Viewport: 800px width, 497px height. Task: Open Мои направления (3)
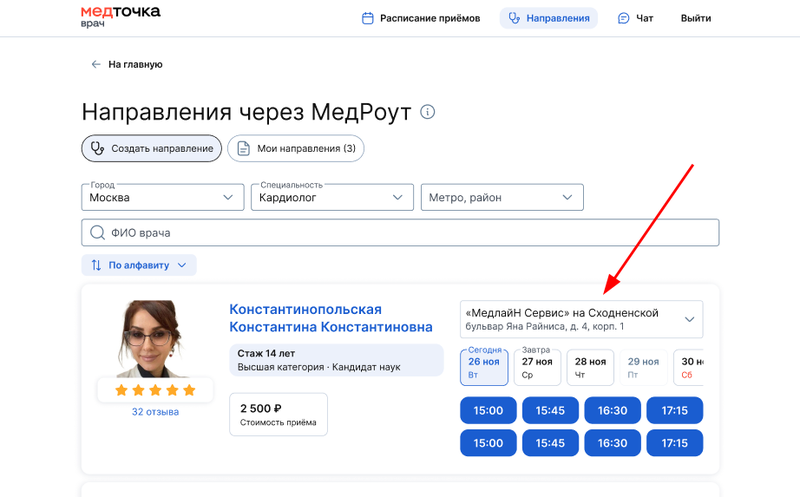[295, 148]
